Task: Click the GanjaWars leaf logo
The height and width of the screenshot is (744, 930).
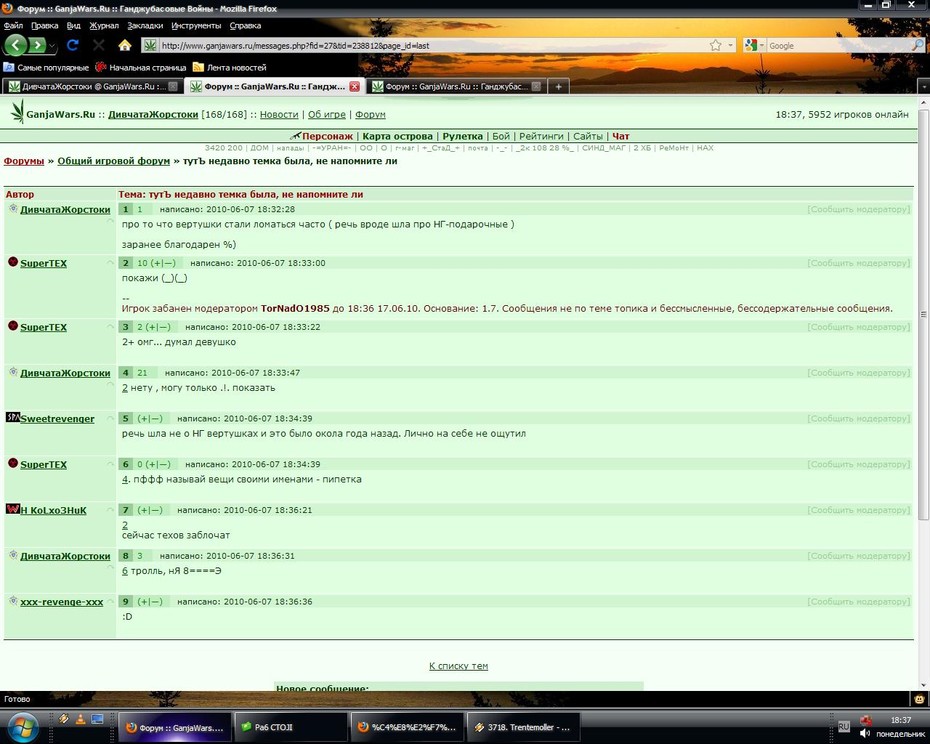Action: click(18, 111)
